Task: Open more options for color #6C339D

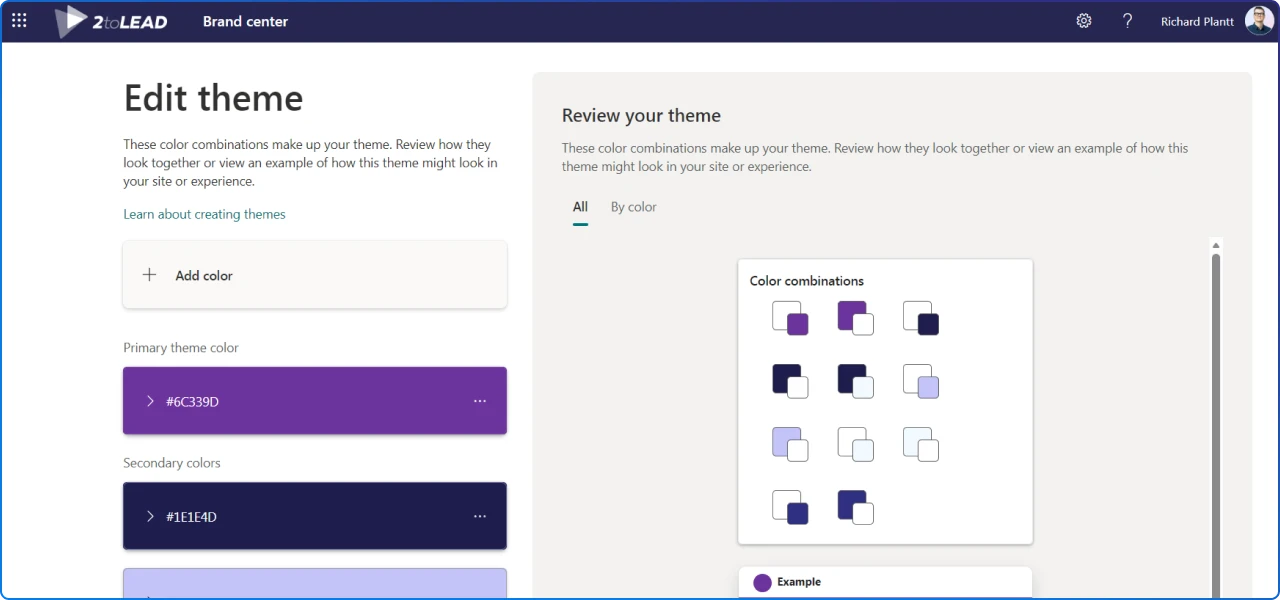Action: pos(480,400)
